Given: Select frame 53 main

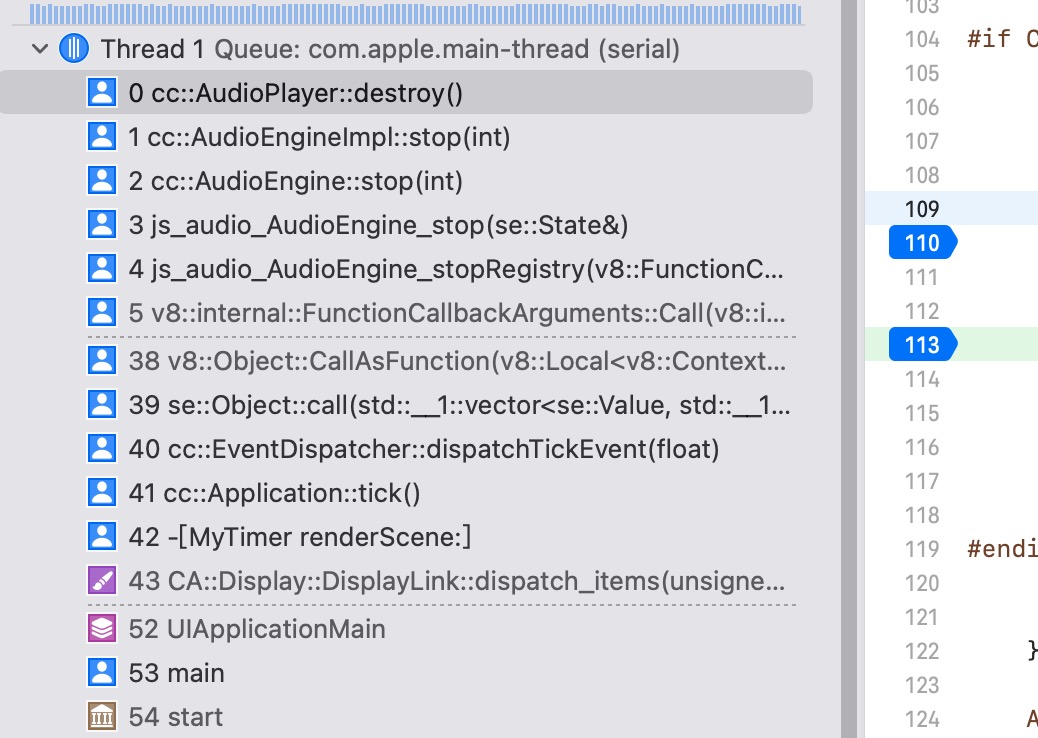Looking at the screenshot, I should pos(176,673).
